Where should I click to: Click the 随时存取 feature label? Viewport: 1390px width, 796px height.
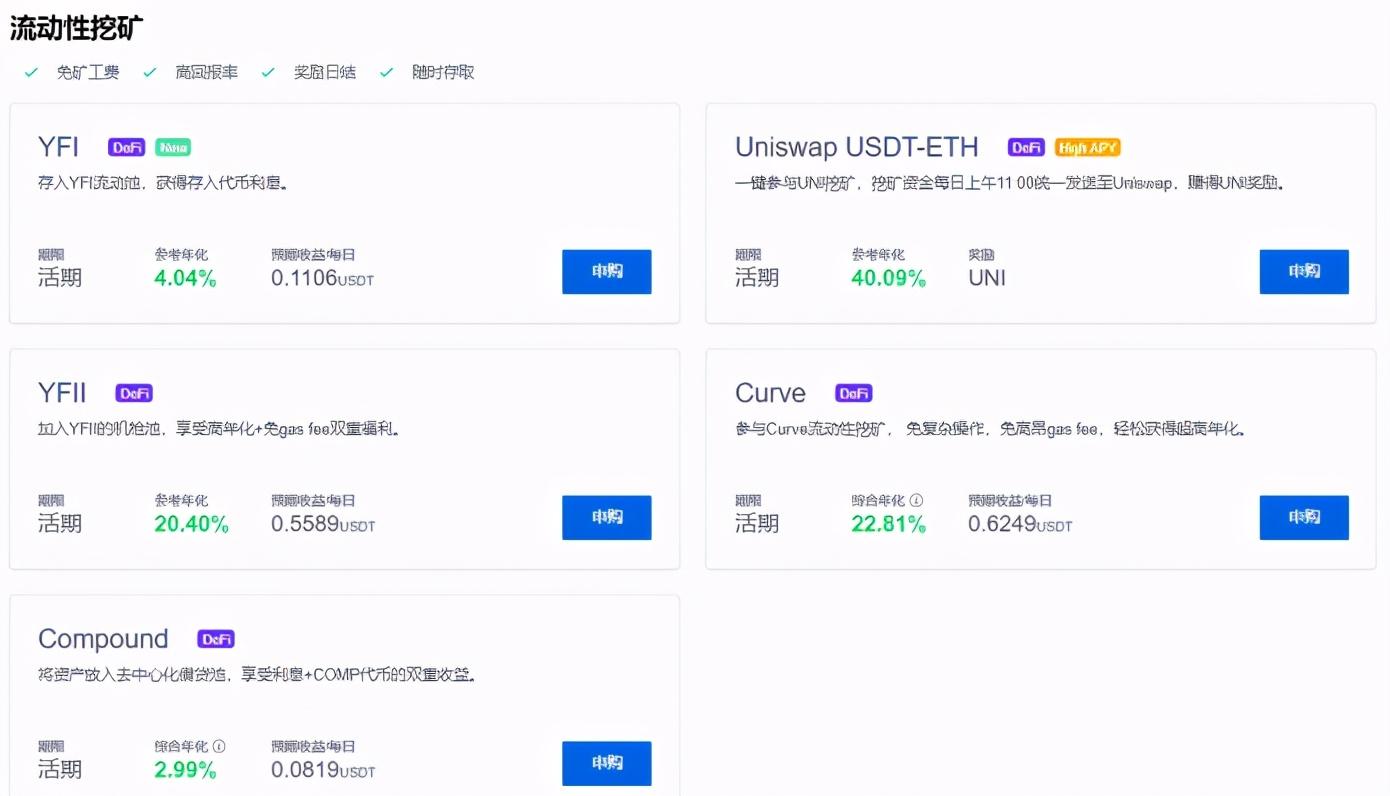(x=443, y=72)
